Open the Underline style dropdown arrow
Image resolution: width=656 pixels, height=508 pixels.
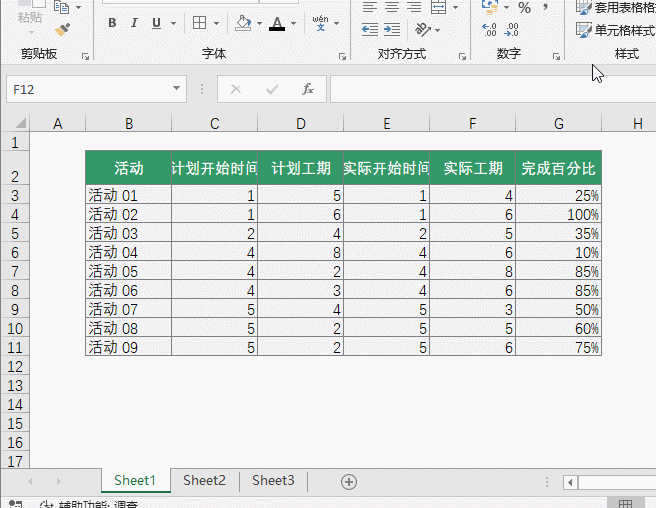(173, 23)
